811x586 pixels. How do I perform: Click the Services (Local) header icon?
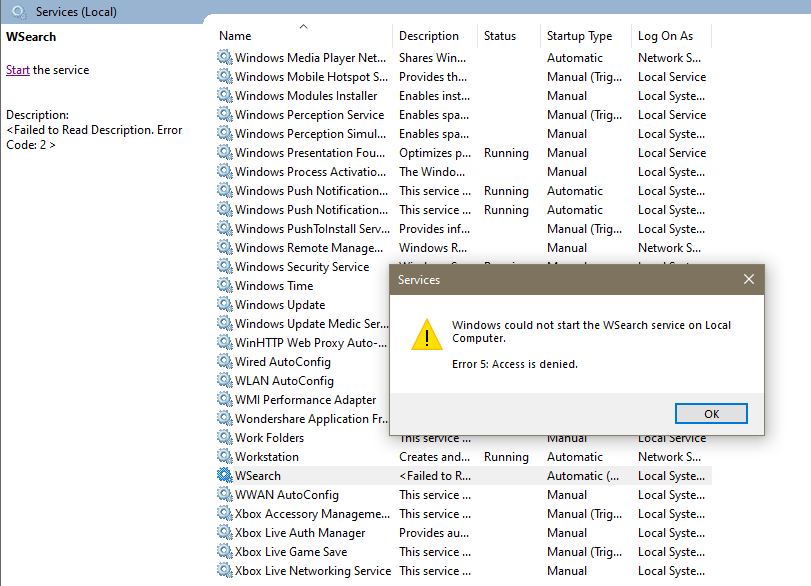coord(19,11)
